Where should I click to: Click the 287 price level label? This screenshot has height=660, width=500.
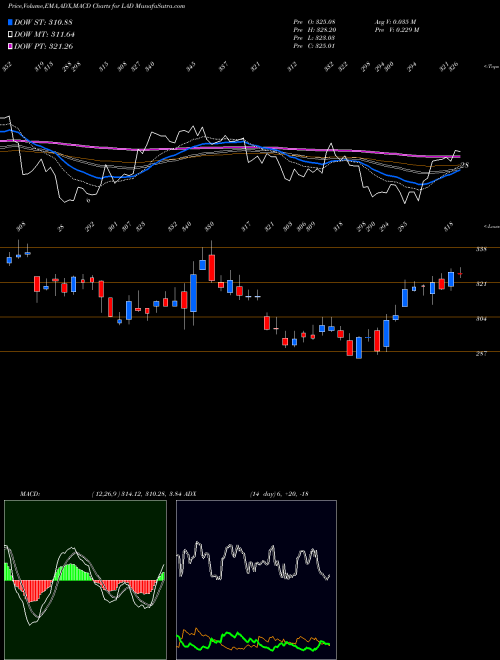tap(481, 354)
